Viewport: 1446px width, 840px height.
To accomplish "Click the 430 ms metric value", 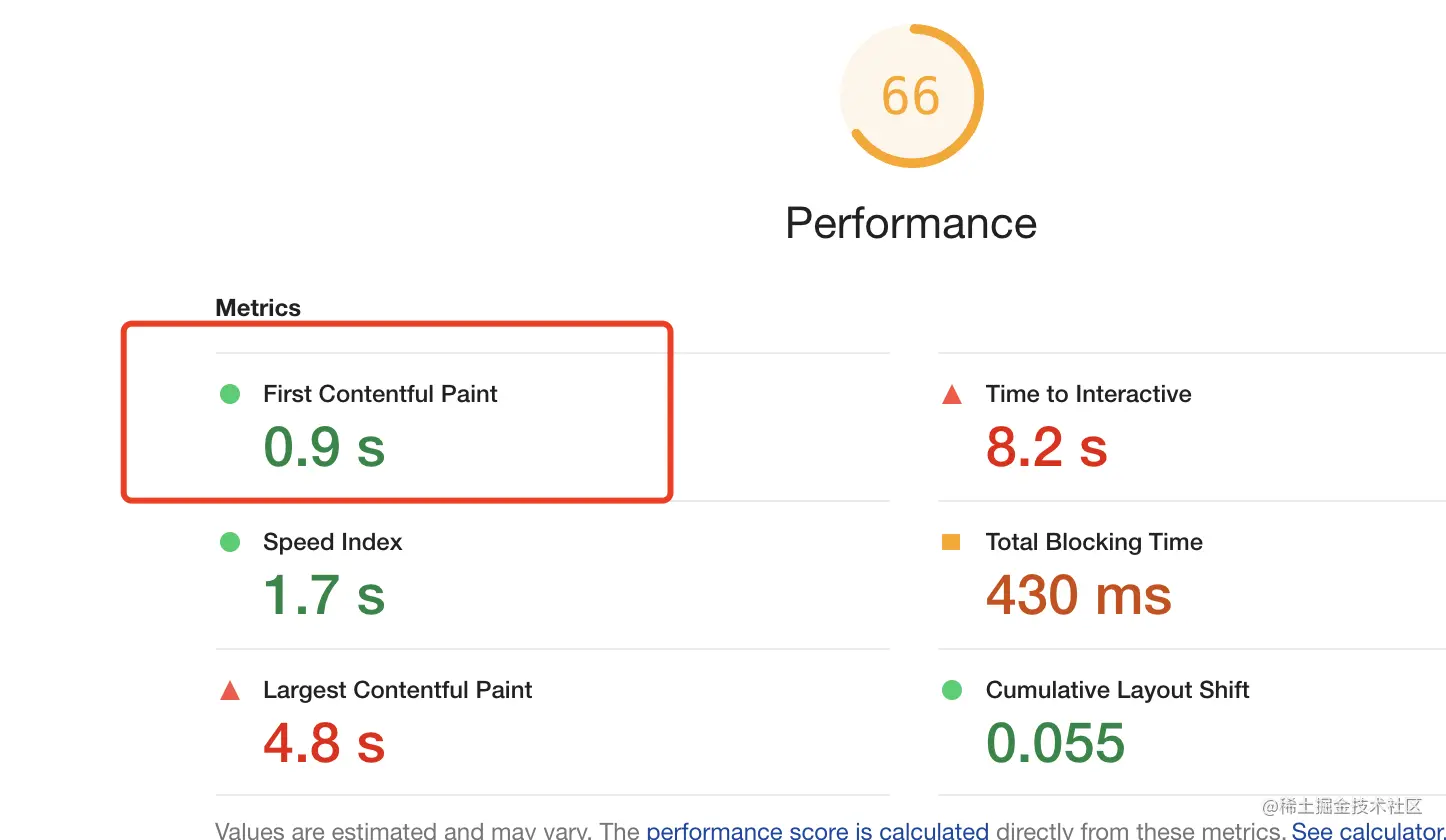I will point(1078,595).
